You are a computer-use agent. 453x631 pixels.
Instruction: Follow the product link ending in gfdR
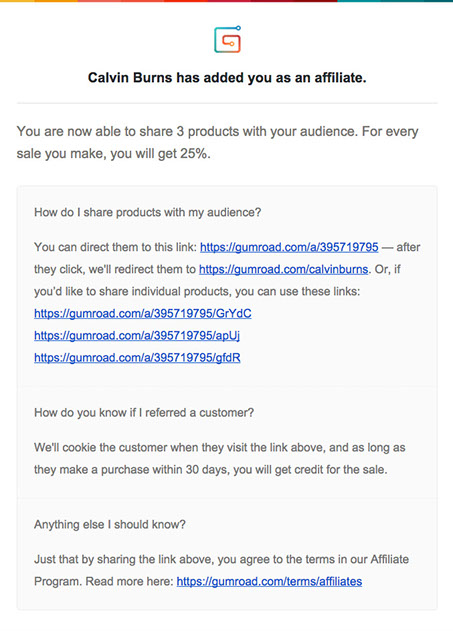[x=137, y=358]
